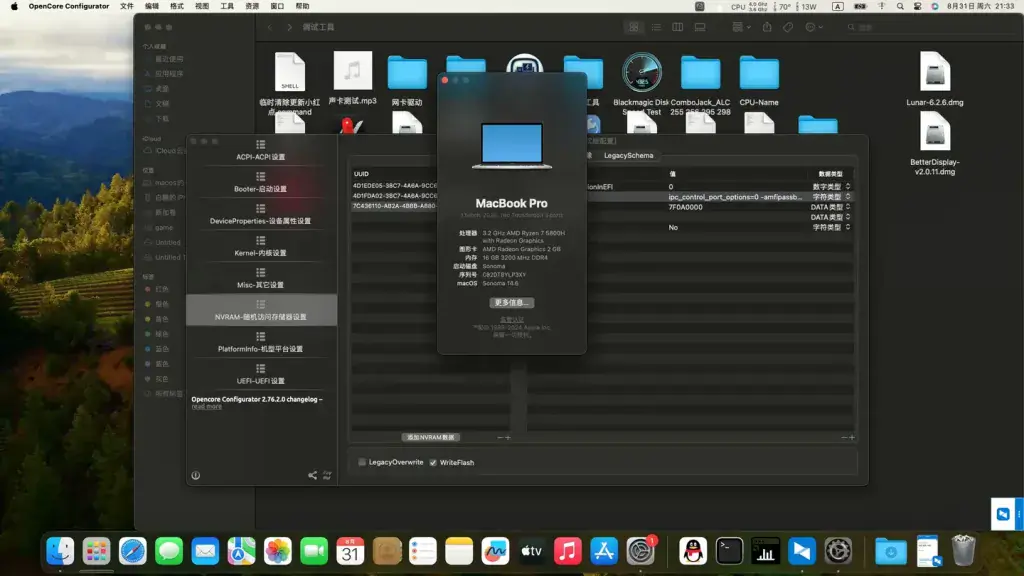Open the 工具 menu in the menu bar
The width and height of the screenshot is (1024, 576).
tap(227, 7)
